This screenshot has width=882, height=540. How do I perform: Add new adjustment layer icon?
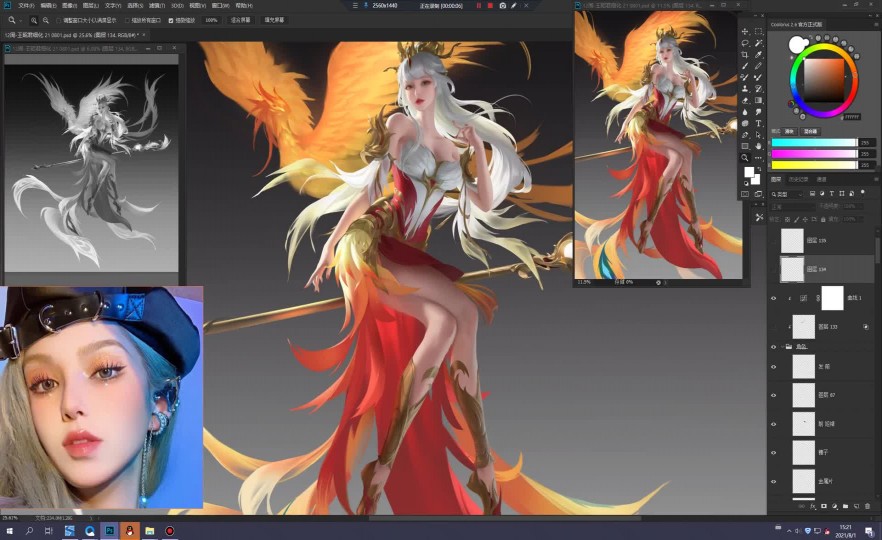pyautogui.click(x=835, y=506)
